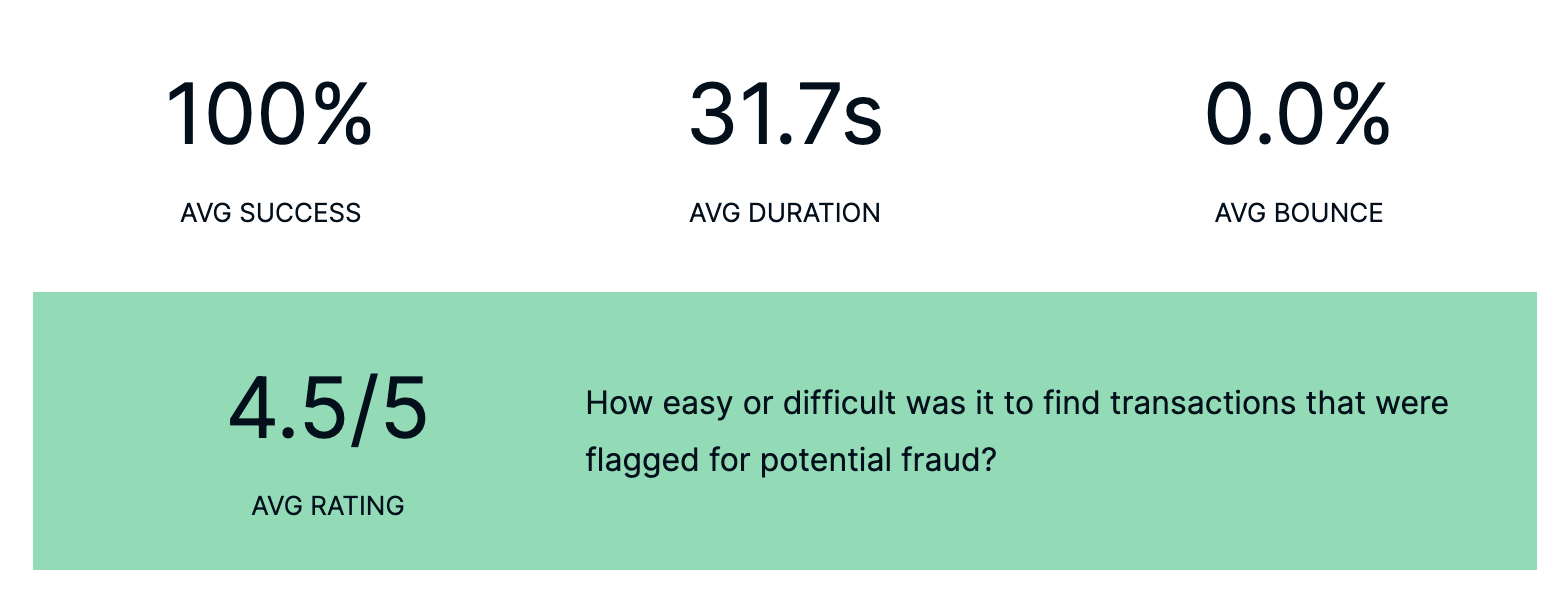Click the 31.7s average duration value

coord(785,115)
